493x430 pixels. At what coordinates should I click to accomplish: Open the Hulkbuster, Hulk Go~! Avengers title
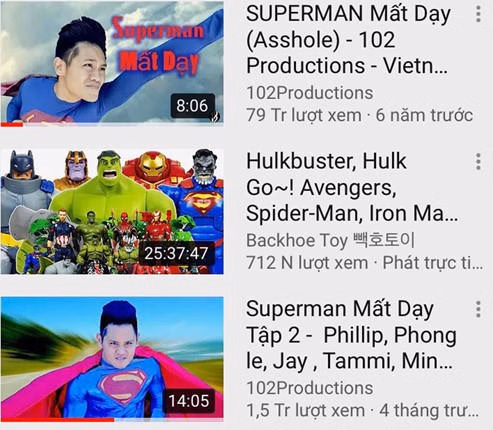[x=352, y=187]
